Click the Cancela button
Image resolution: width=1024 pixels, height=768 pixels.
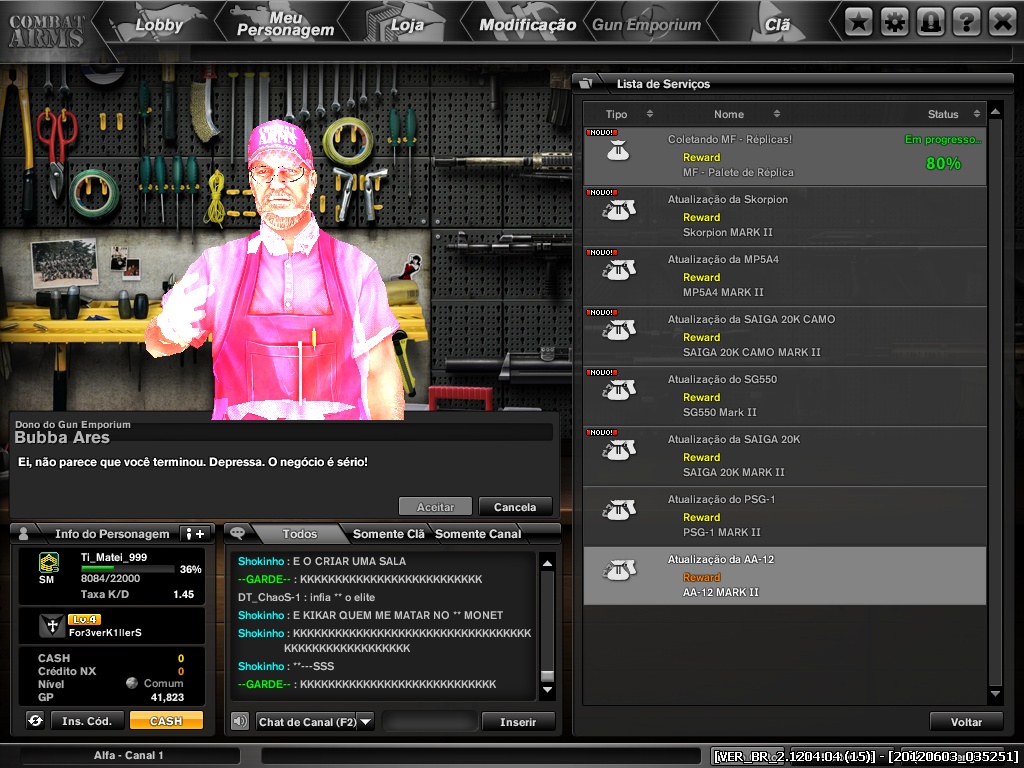[515, 507]
